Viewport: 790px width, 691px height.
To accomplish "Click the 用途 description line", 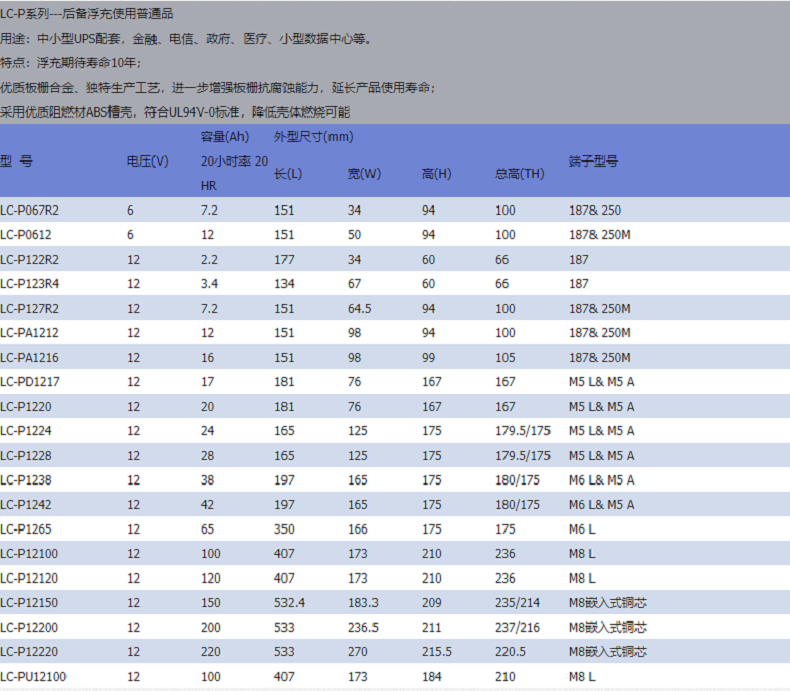I will click(186, 39).
